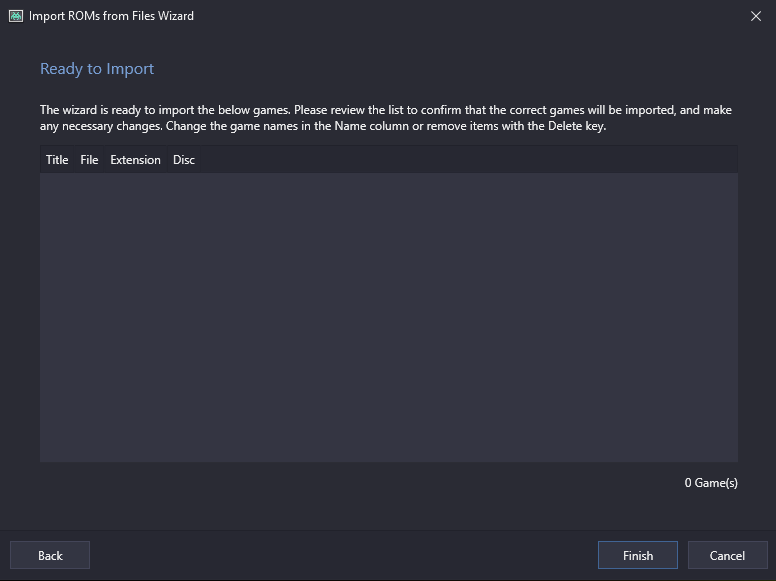Screen dimensions: 776x581
Task: Close the Import ROMs wizard window
Action: point(756,16)
